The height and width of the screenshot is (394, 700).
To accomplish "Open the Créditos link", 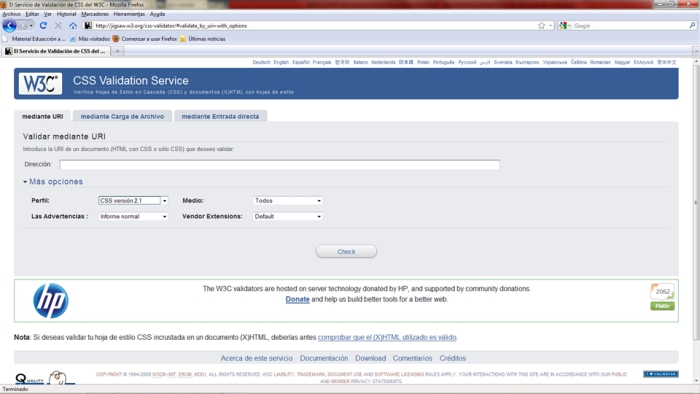I will (x=453, y=358).
